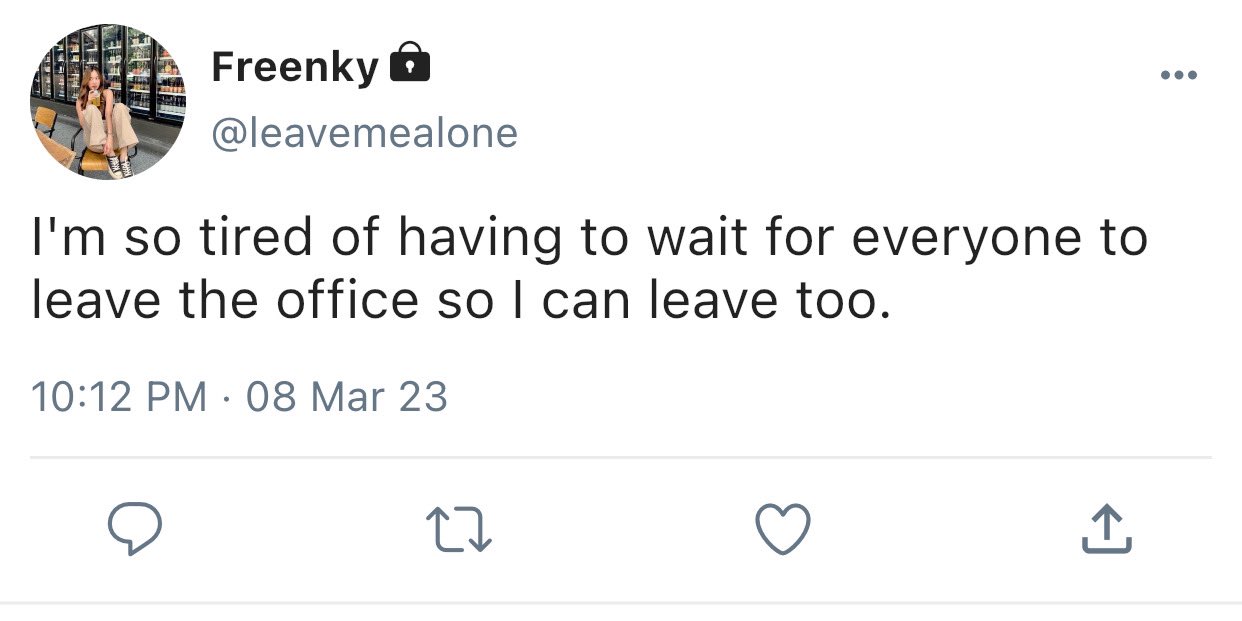The width and height of the screenshot is (1242, 621).
Task: Select the 10:12 PM timestamp
Action: click(x=119, y=398)
